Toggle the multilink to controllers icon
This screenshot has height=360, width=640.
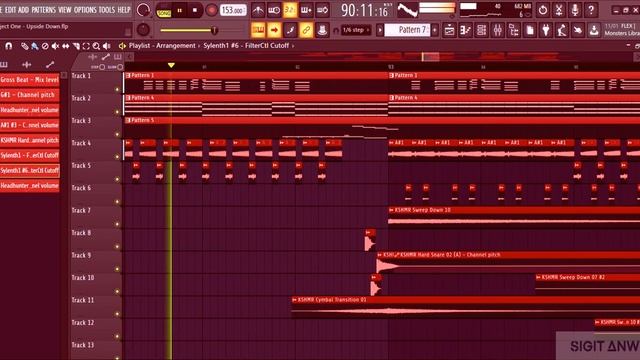[306, 30]
